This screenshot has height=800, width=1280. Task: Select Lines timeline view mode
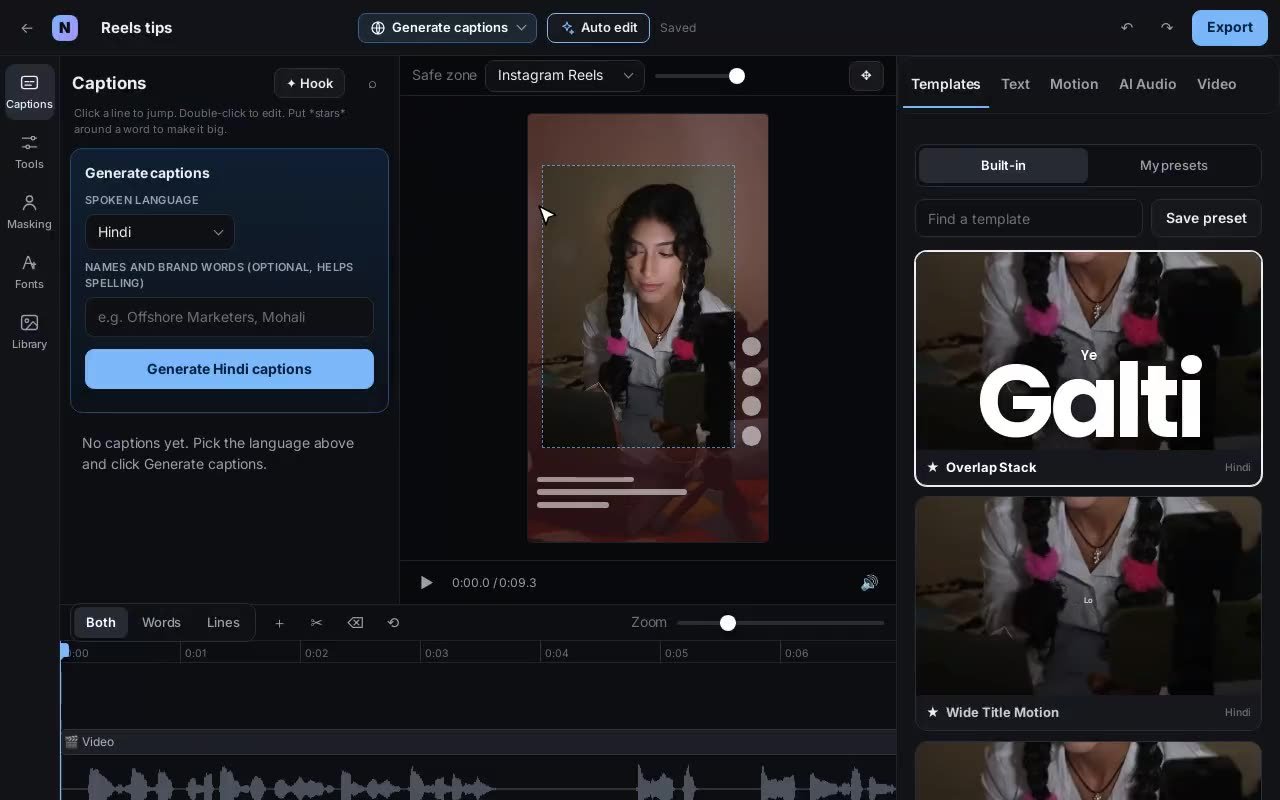pos(223,622)
